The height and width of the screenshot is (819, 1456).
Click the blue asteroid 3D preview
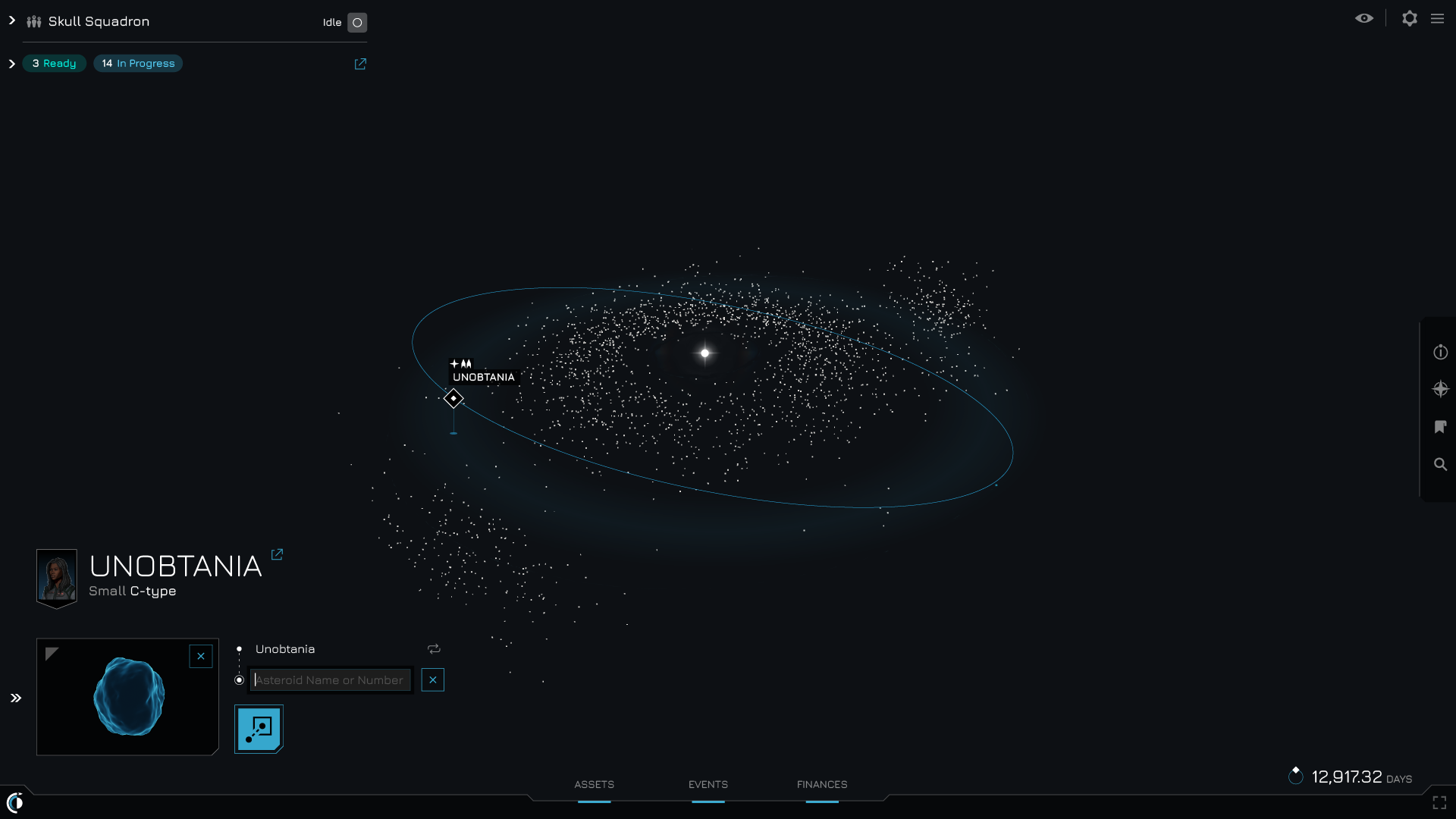(x=129, y=697)
